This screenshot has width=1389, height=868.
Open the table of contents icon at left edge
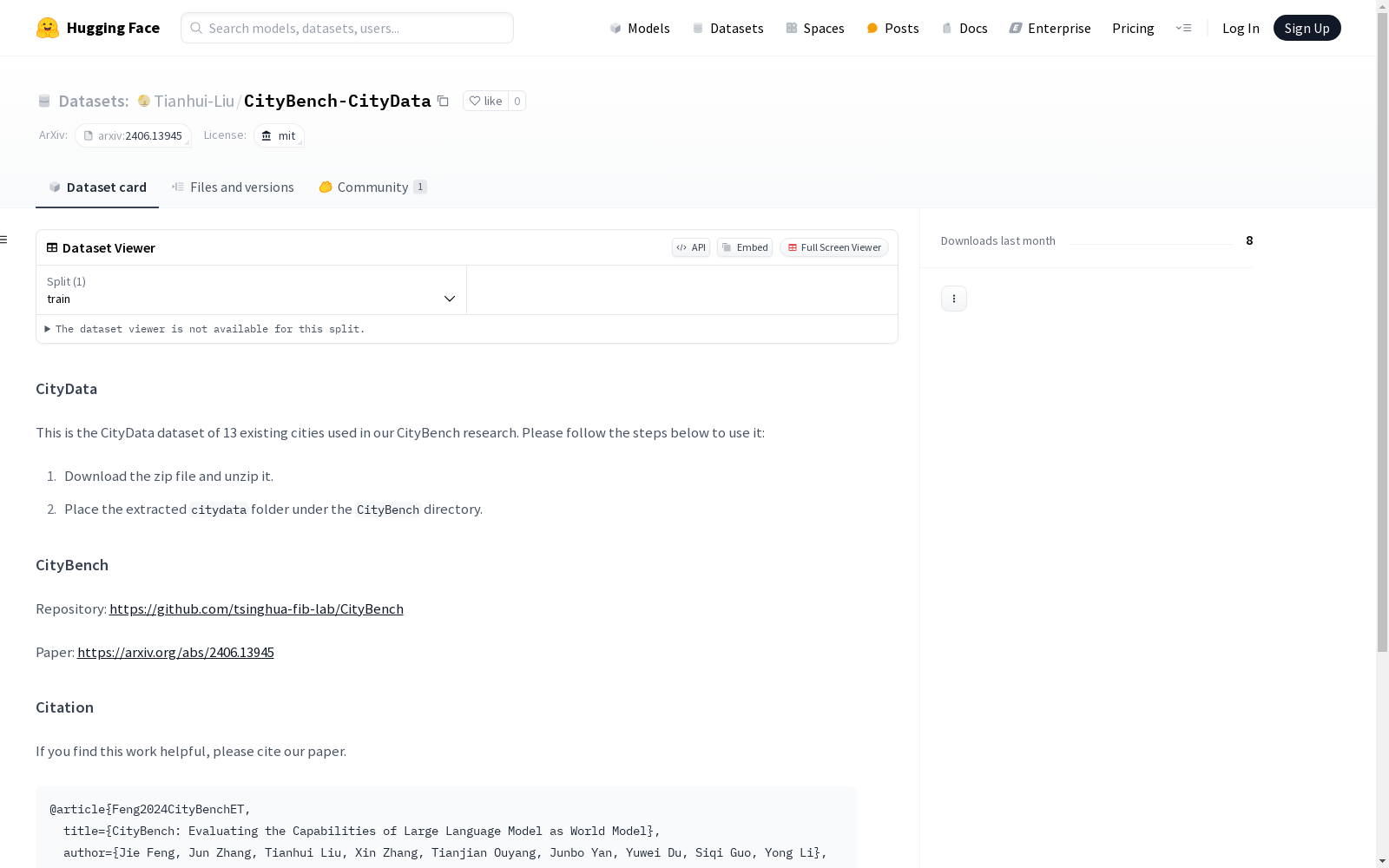click(x=4, y=240)
